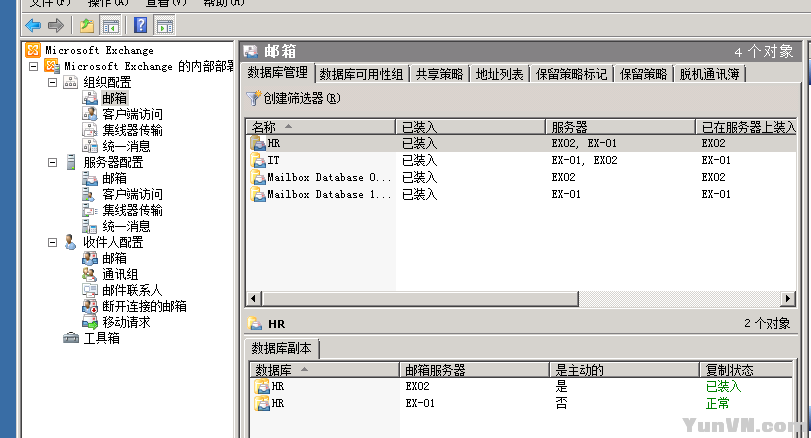This screenshot has width=811, height=438.
Task: Click the toolbox icon in tree
Action: click(x=71, y=338)
